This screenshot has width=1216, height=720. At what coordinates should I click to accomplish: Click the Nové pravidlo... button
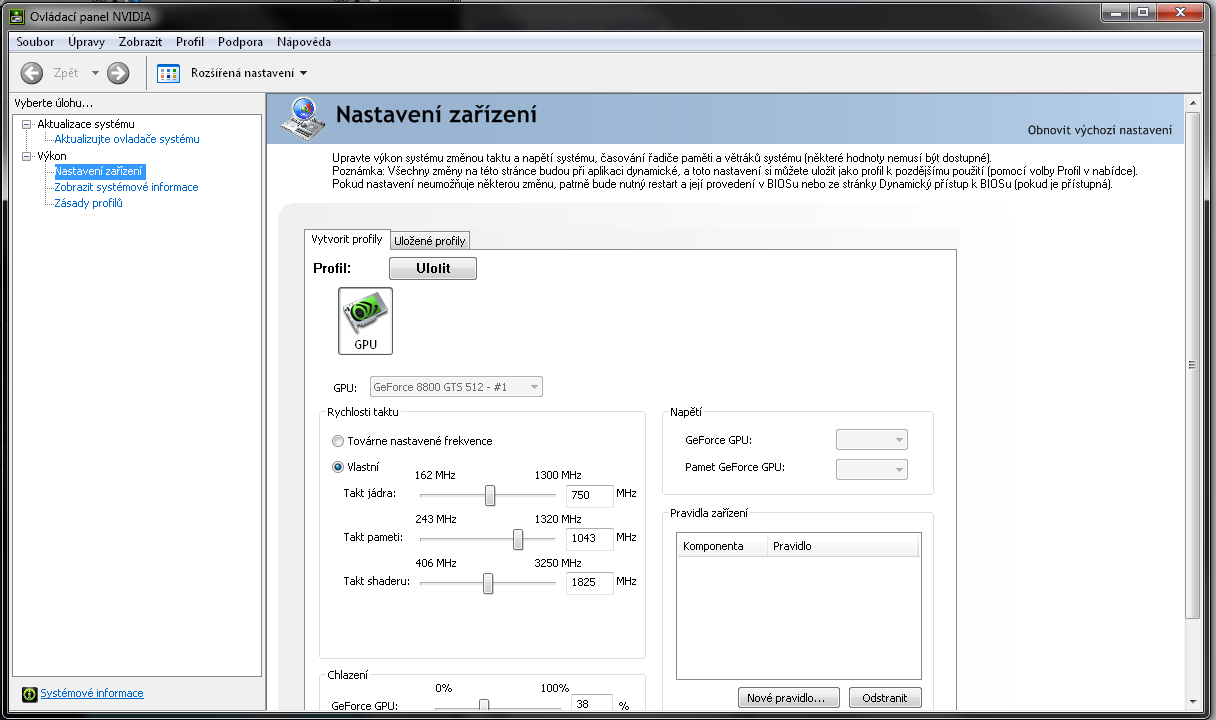pyautogui.click(x=787, y=698)
